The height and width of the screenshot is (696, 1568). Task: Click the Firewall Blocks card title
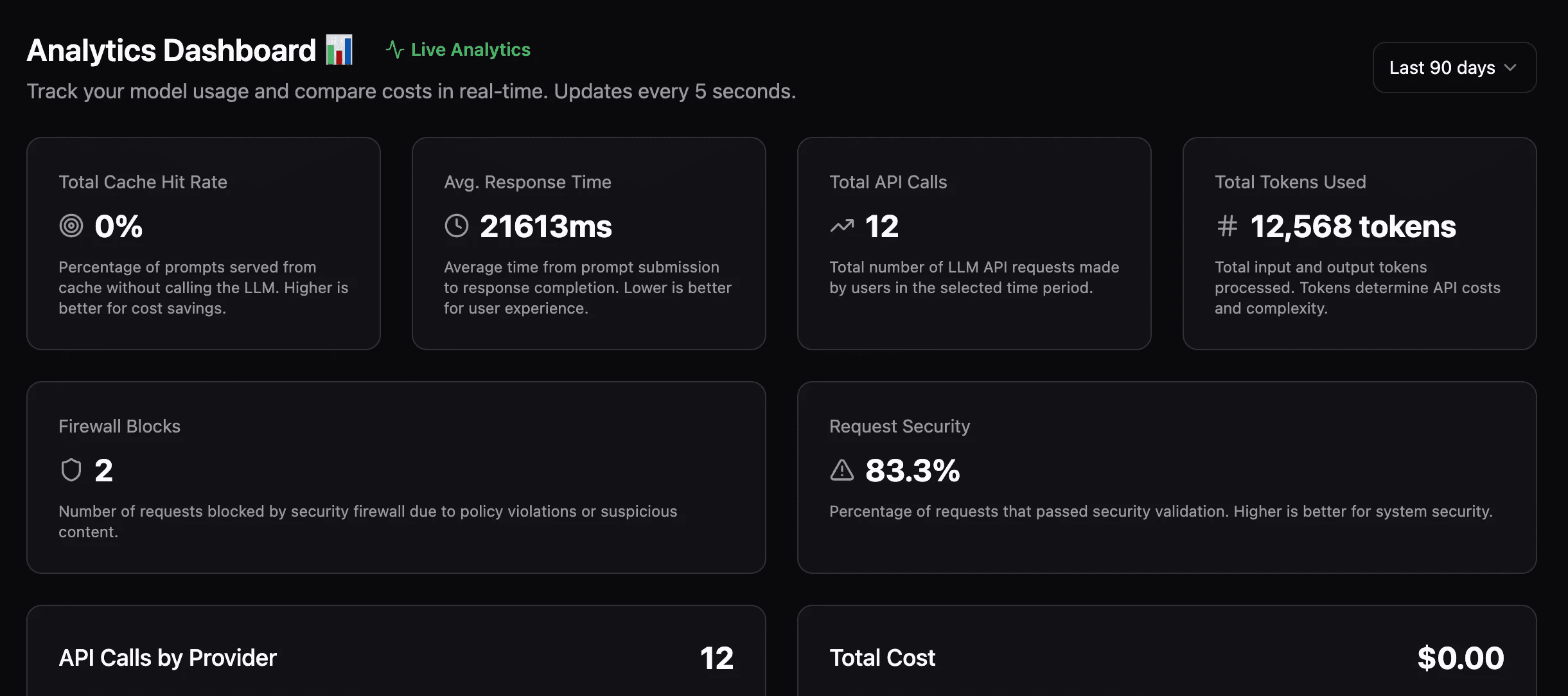pyautogui.click(x=119, y=426)
